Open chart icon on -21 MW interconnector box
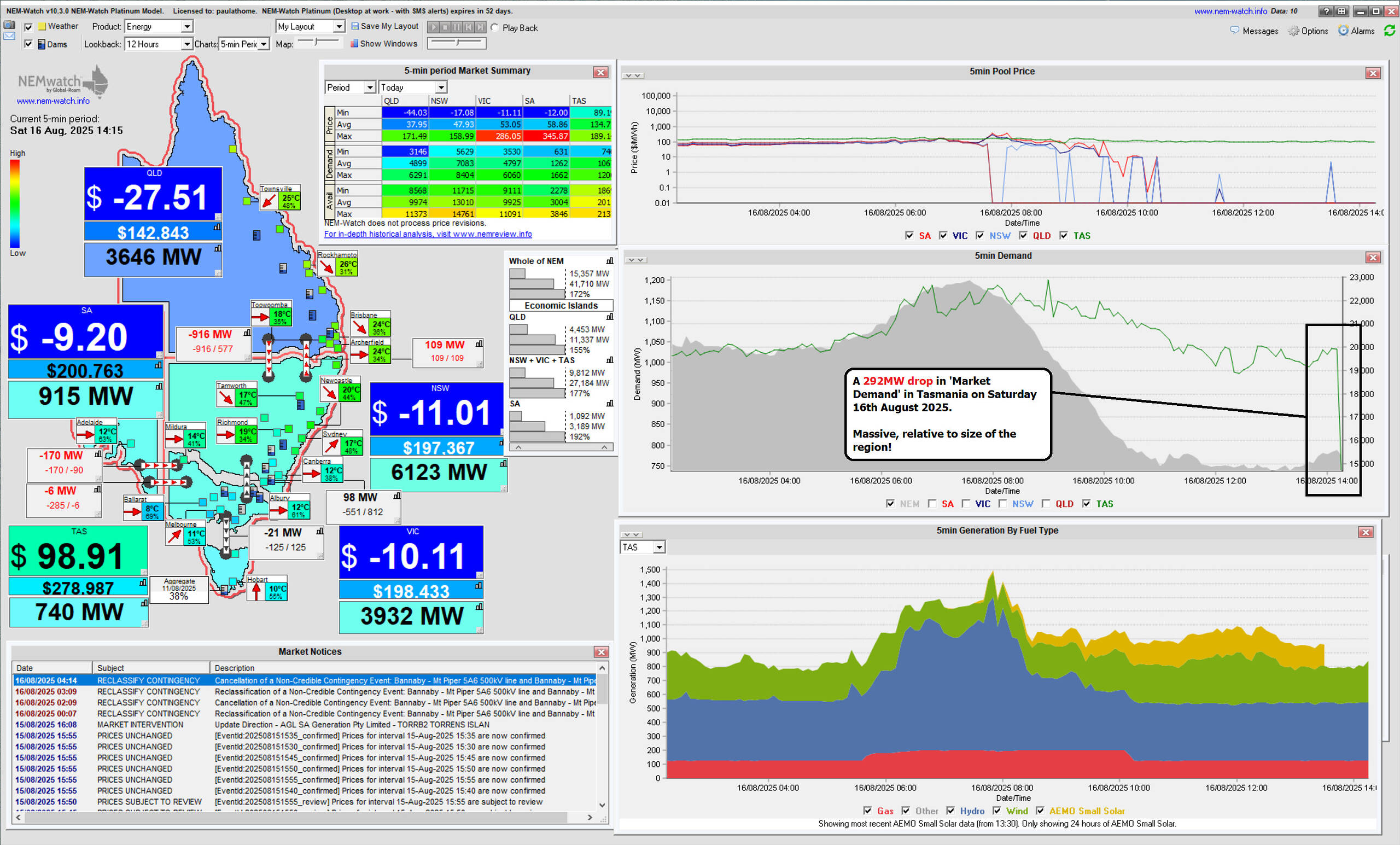Image resolution: width=1400 pixels, height=845 pixels. click(320, 531)
